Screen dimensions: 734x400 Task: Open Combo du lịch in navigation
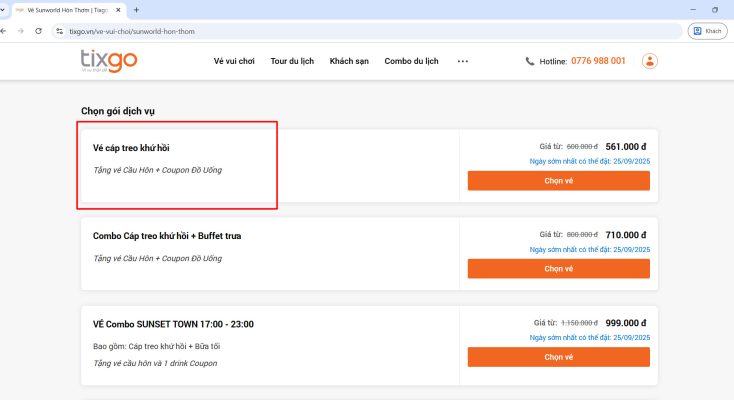(411, 61)
